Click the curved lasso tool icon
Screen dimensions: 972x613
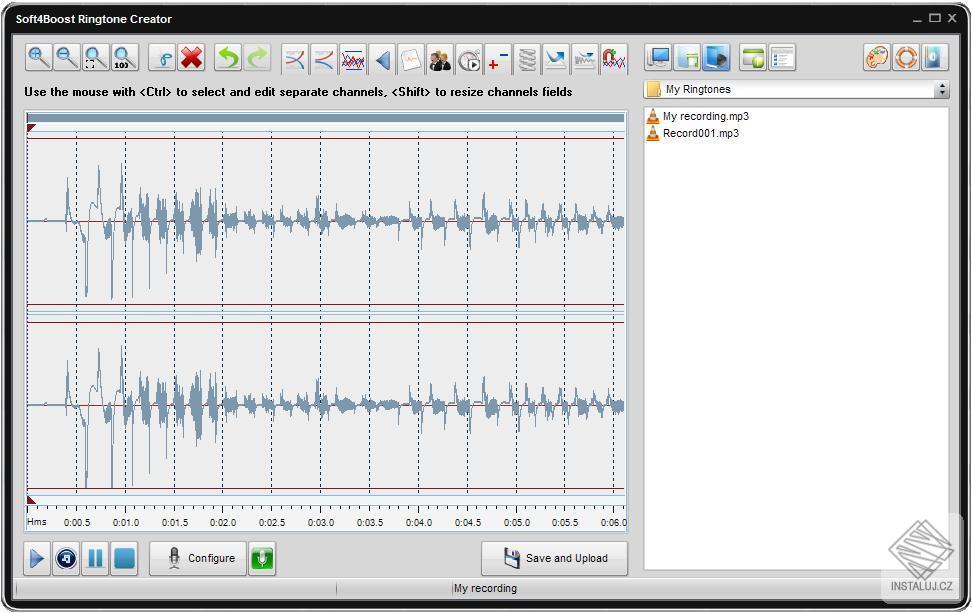point(164,58)
